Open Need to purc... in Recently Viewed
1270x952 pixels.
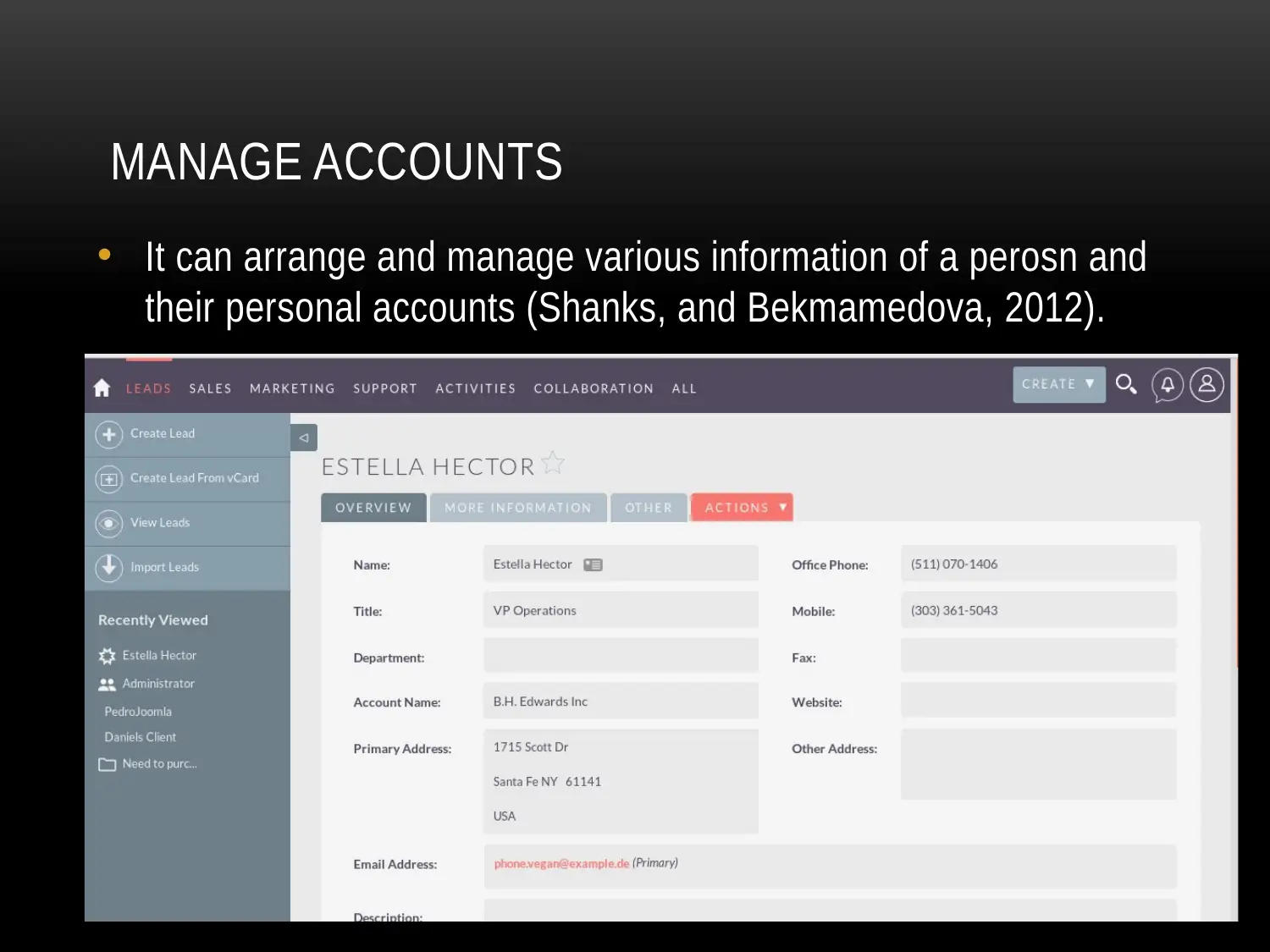[x=159, y=764]
